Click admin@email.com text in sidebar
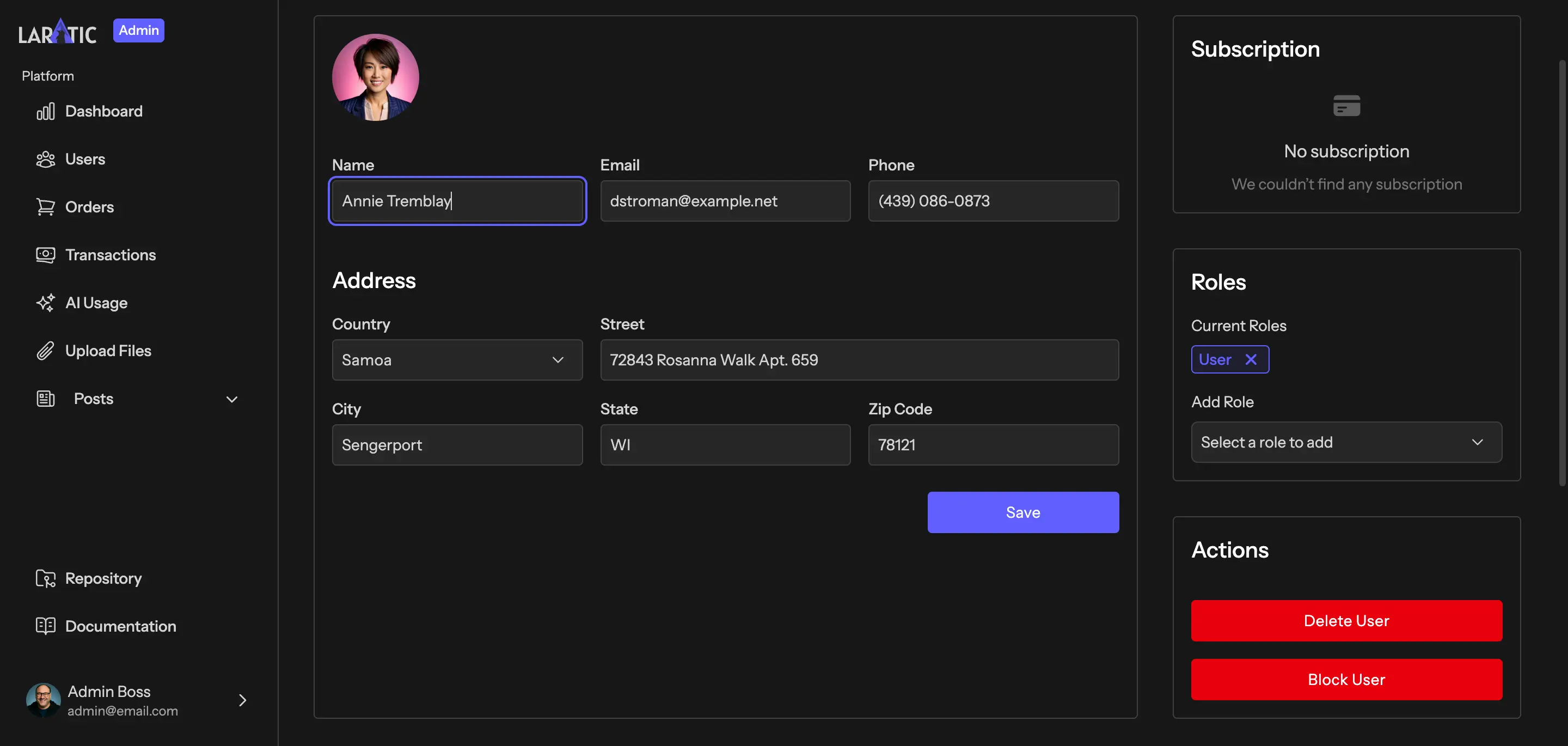This screenshot has width=1568, height=746. 122,711
